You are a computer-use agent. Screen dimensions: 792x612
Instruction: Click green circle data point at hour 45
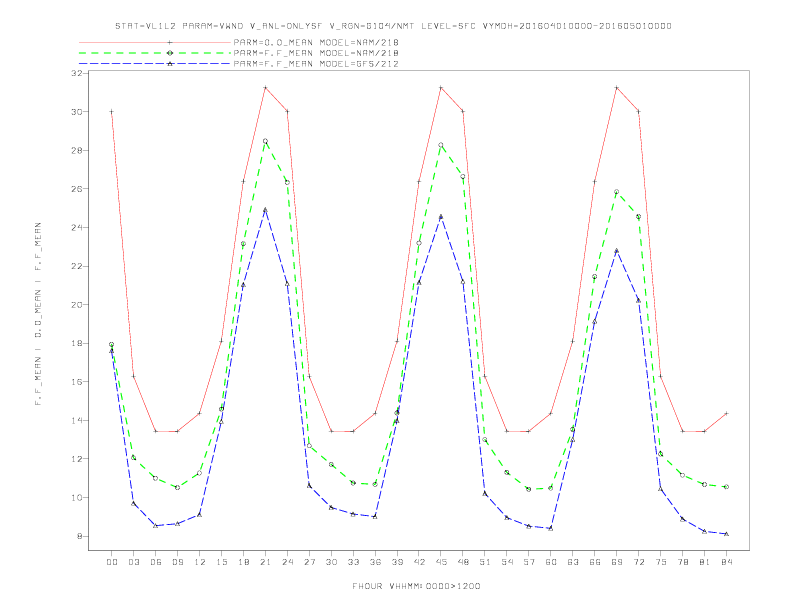point(441,145)
